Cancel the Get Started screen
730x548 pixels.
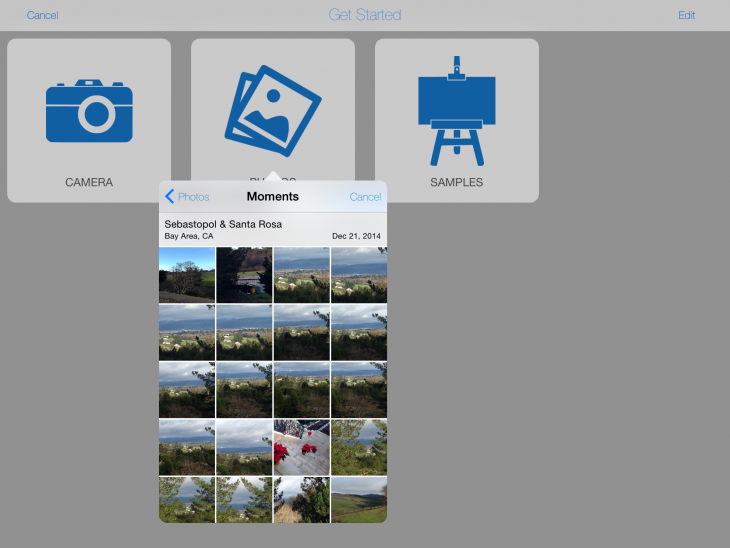[x=42, y=15]
